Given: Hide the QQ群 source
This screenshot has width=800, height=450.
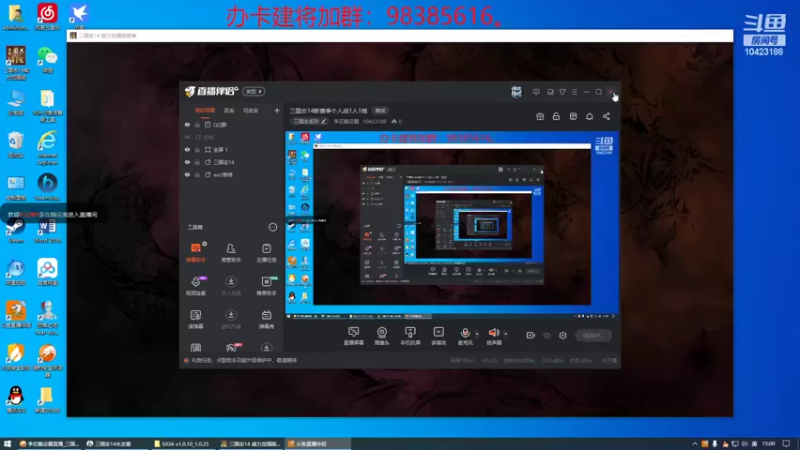Looking at the screenshot, I should pyautogui.click(x=187, y=124).
